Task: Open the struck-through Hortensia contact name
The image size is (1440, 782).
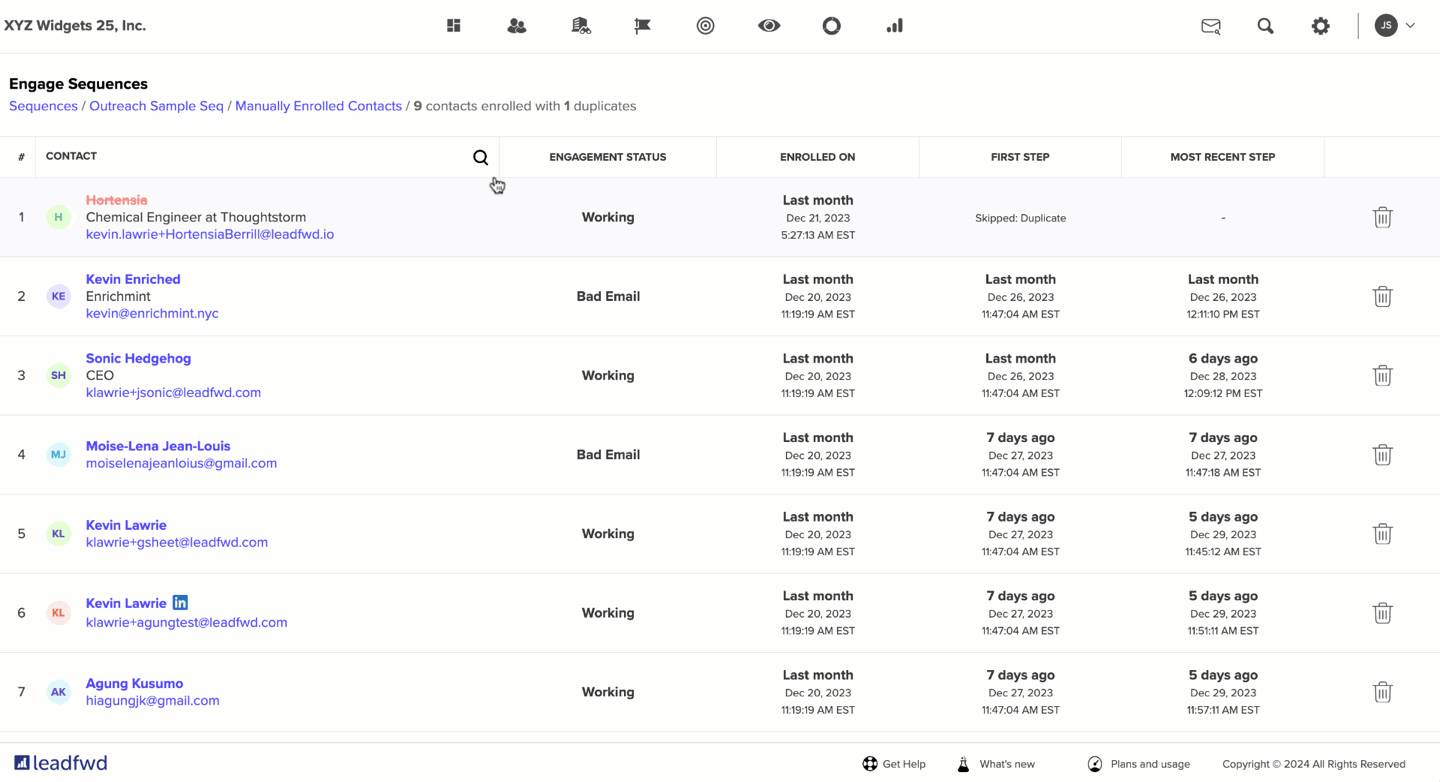Action: (116, 200)
